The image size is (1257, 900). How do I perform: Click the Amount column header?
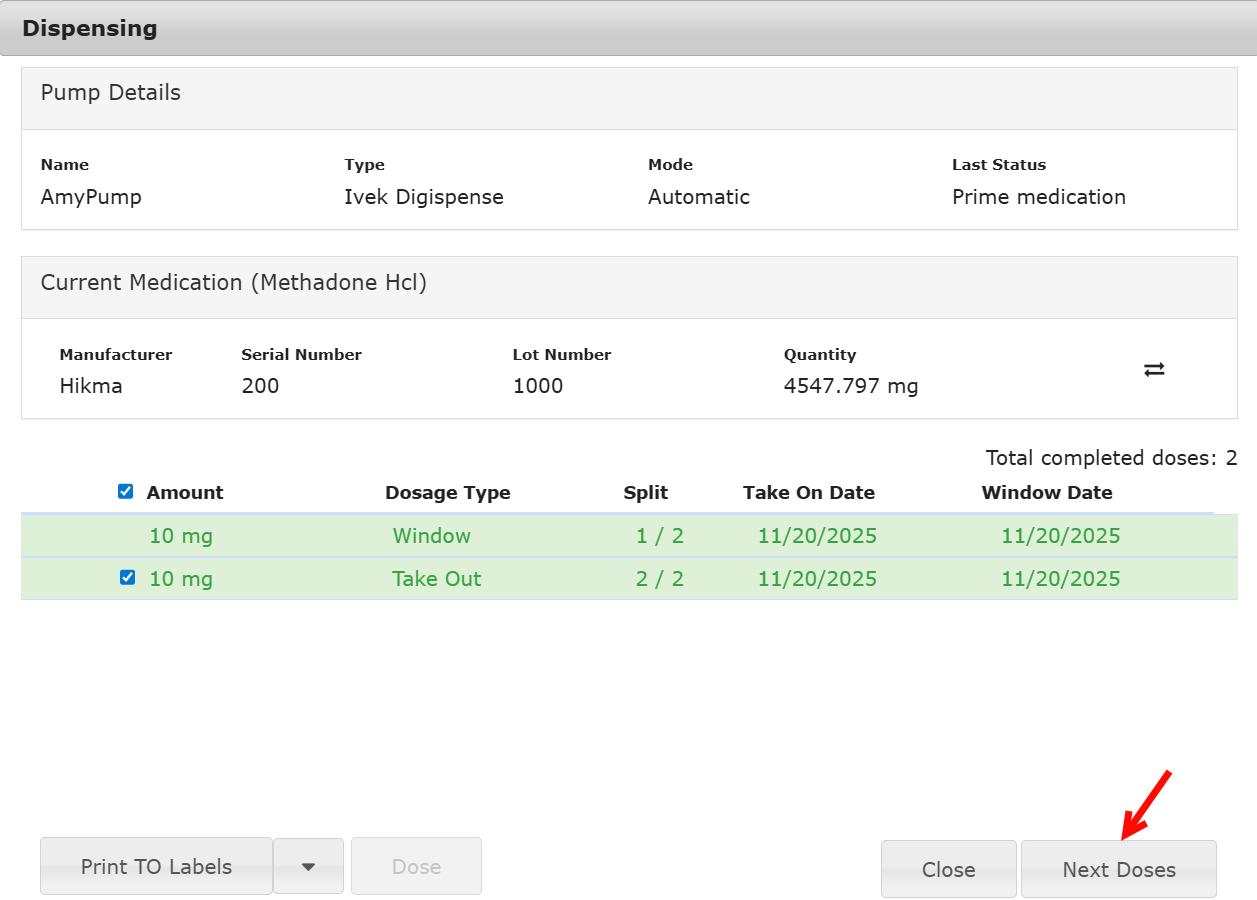pyautogui.click(x=185, y=492)
